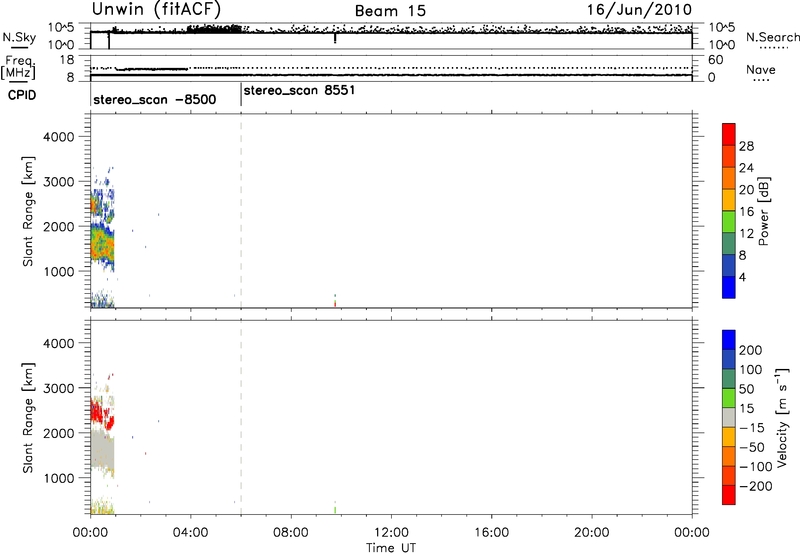Click the '10^5' label beside N.Search

click(722, 28)
